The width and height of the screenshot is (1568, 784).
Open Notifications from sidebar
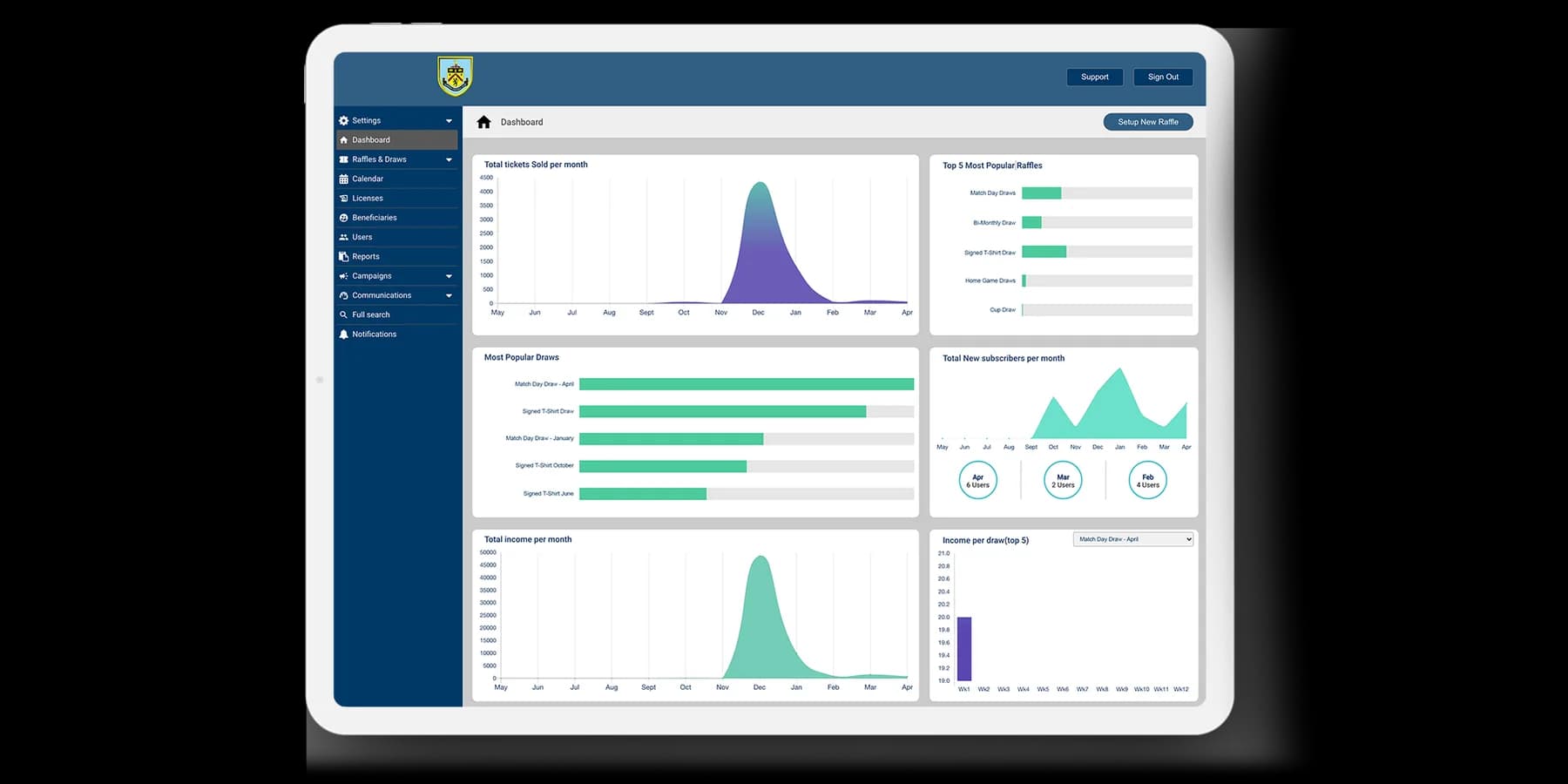tap(396, 335)
